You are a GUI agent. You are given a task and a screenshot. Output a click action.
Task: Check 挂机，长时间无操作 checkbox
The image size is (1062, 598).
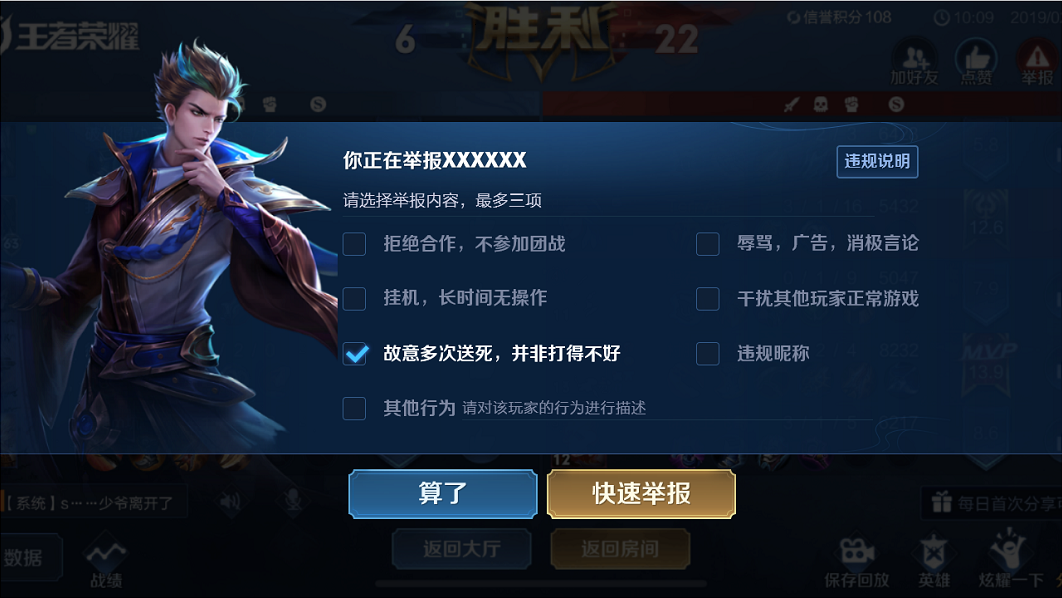[354, 299]
